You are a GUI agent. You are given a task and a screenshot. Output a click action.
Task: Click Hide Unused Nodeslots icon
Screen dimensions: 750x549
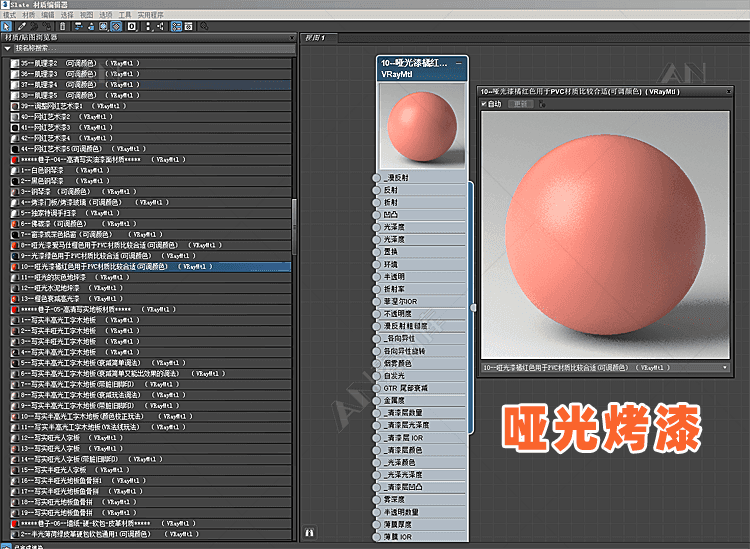click(91, 26)
